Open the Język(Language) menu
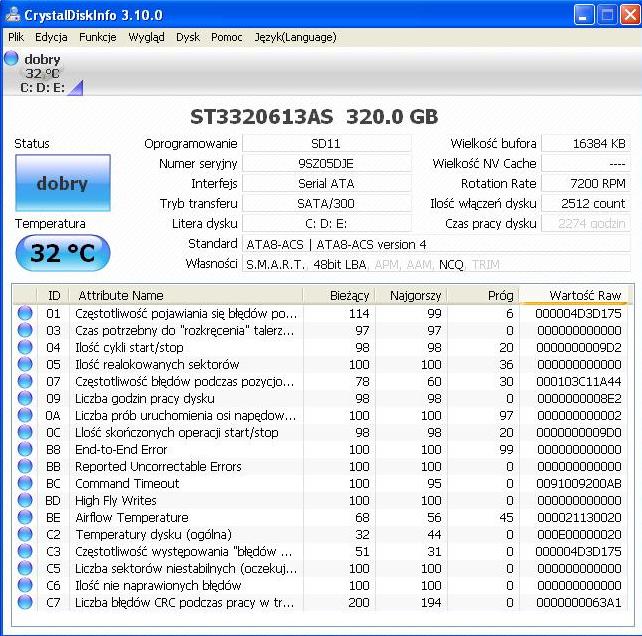 295,37
